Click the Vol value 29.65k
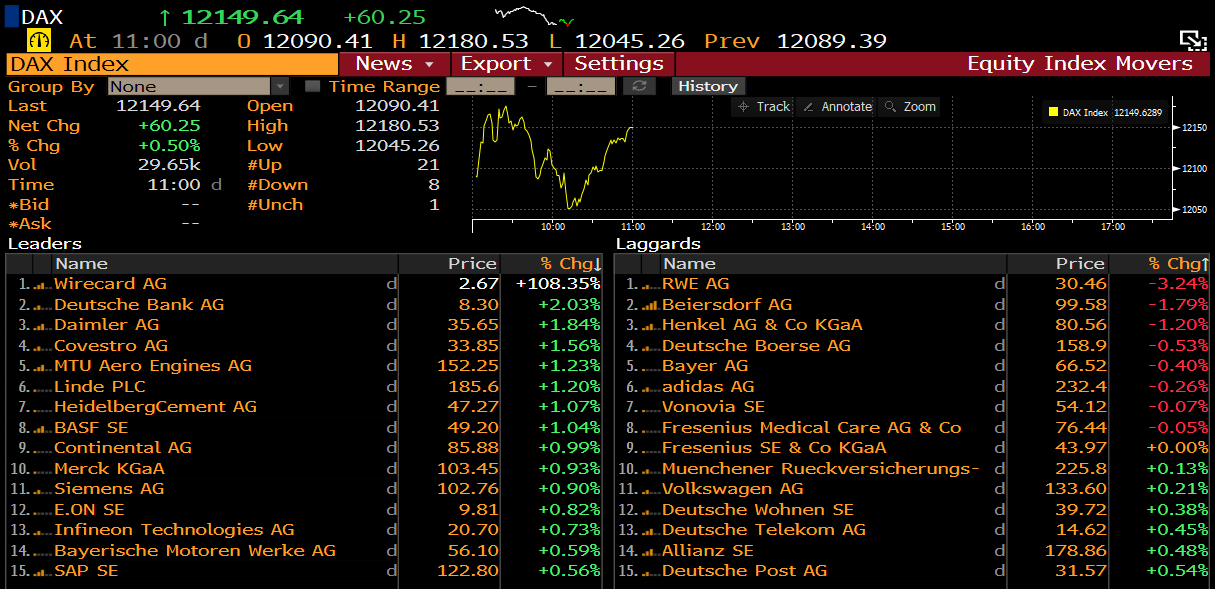 tap(169, 165)
